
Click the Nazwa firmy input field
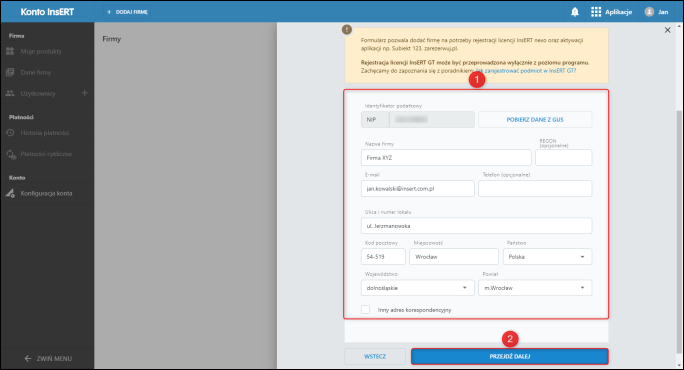(446, 158)
